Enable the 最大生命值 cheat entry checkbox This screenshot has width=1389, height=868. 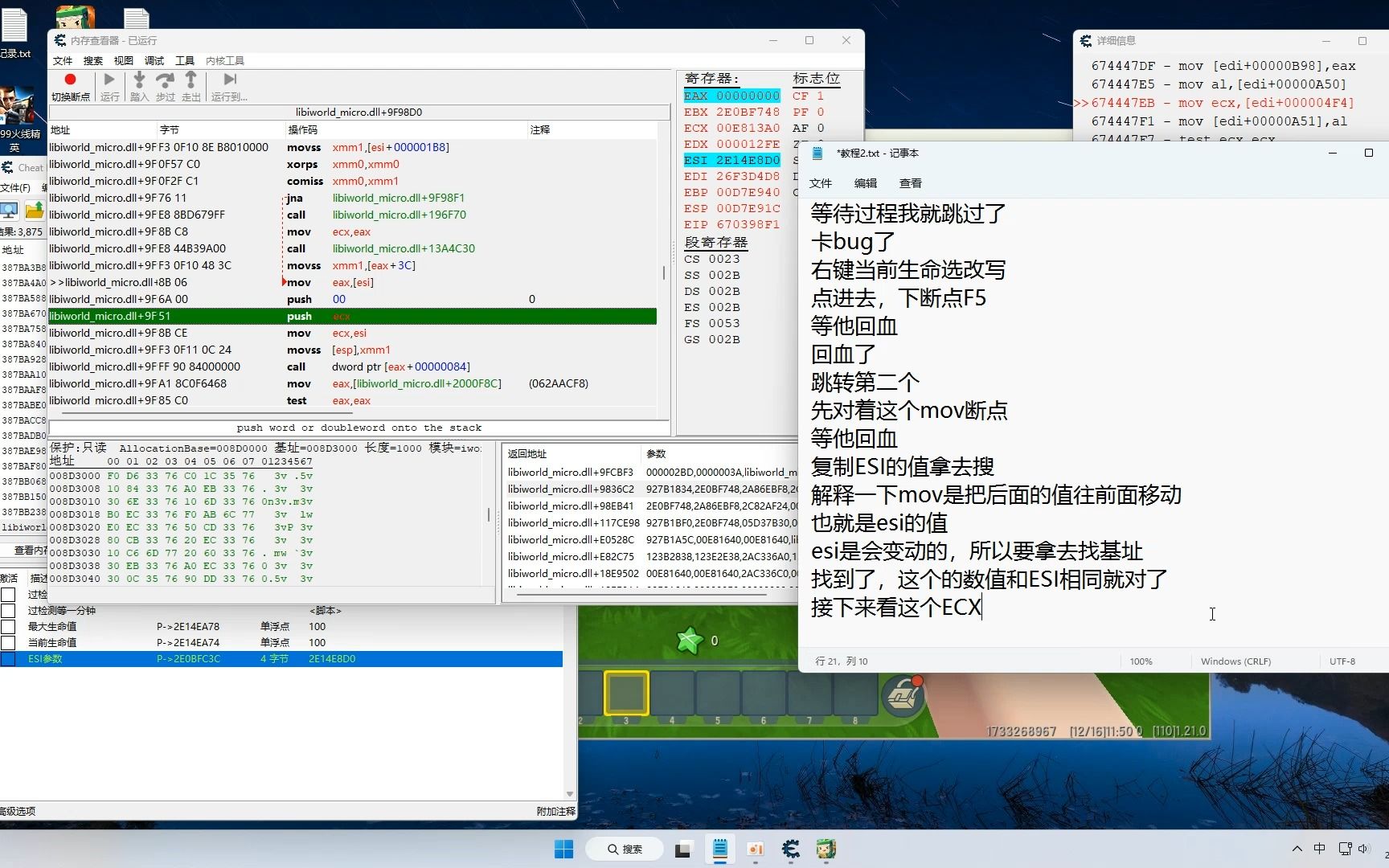pyautogui.click(x=8, y=626)
